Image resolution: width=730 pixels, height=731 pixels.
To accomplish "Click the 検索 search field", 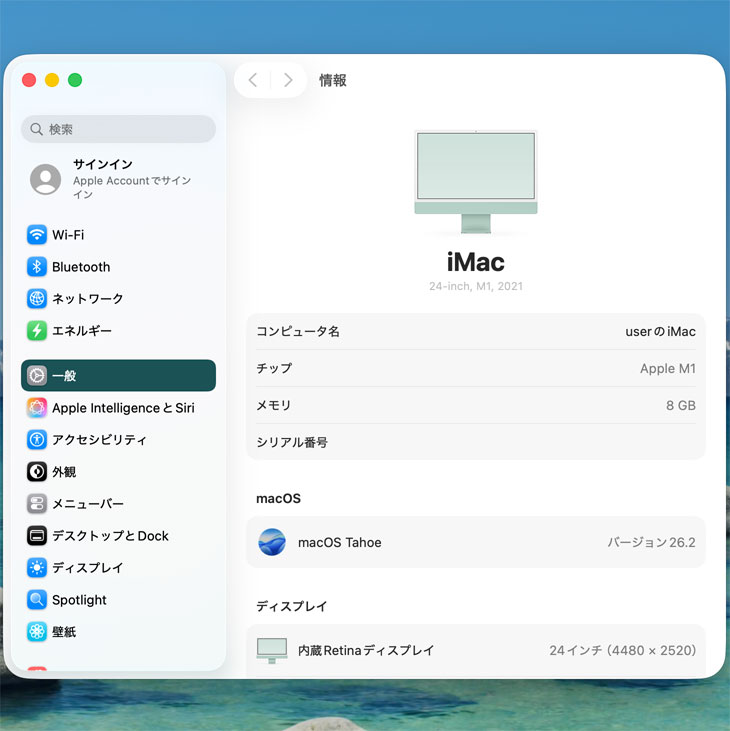I will tap(118, 129).
